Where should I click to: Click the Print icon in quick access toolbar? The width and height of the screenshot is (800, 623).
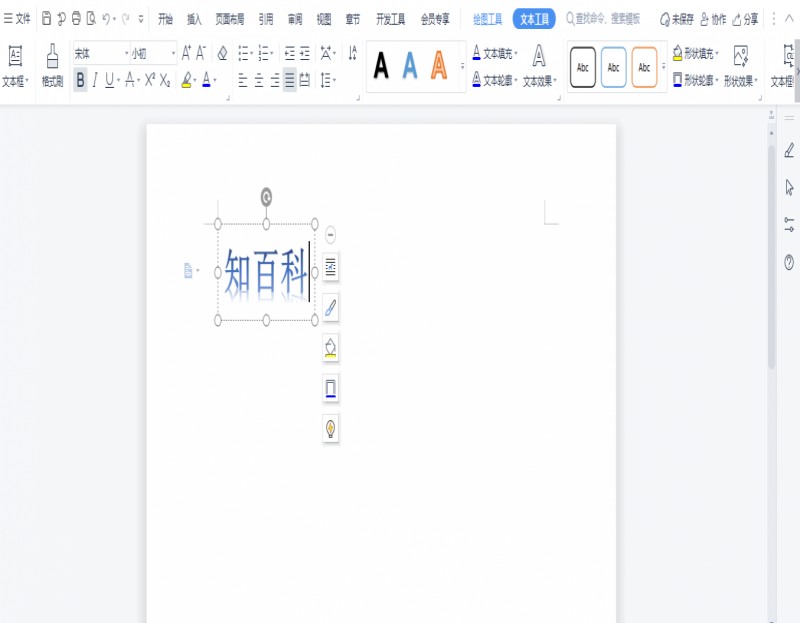click(x=76, y=19)
